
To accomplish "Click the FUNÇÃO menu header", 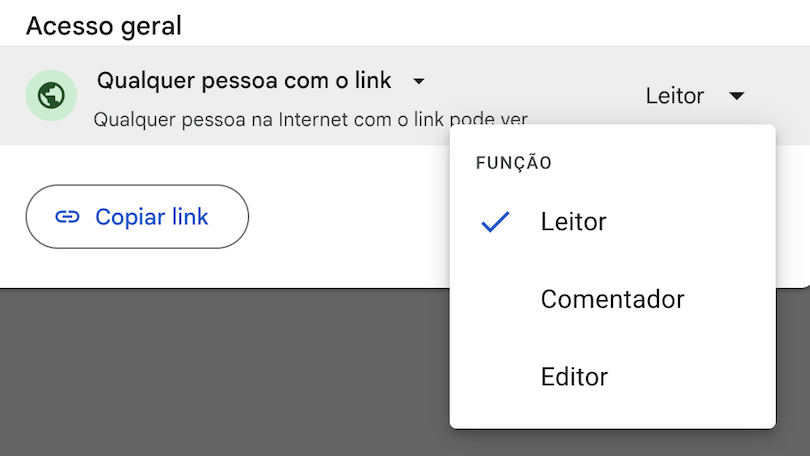I will 514,163.
